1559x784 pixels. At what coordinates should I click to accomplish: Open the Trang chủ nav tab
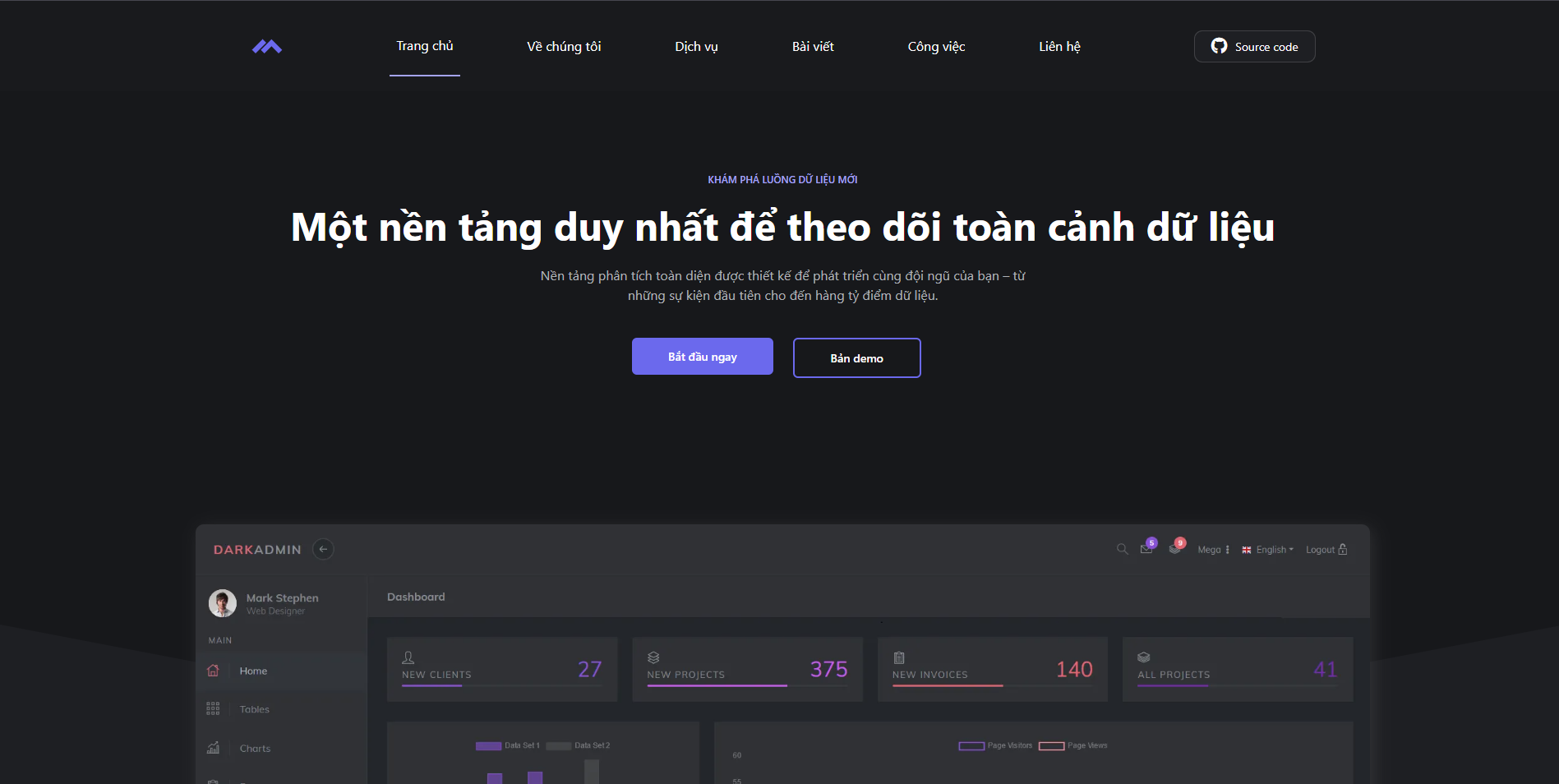[x=425, y=46]
